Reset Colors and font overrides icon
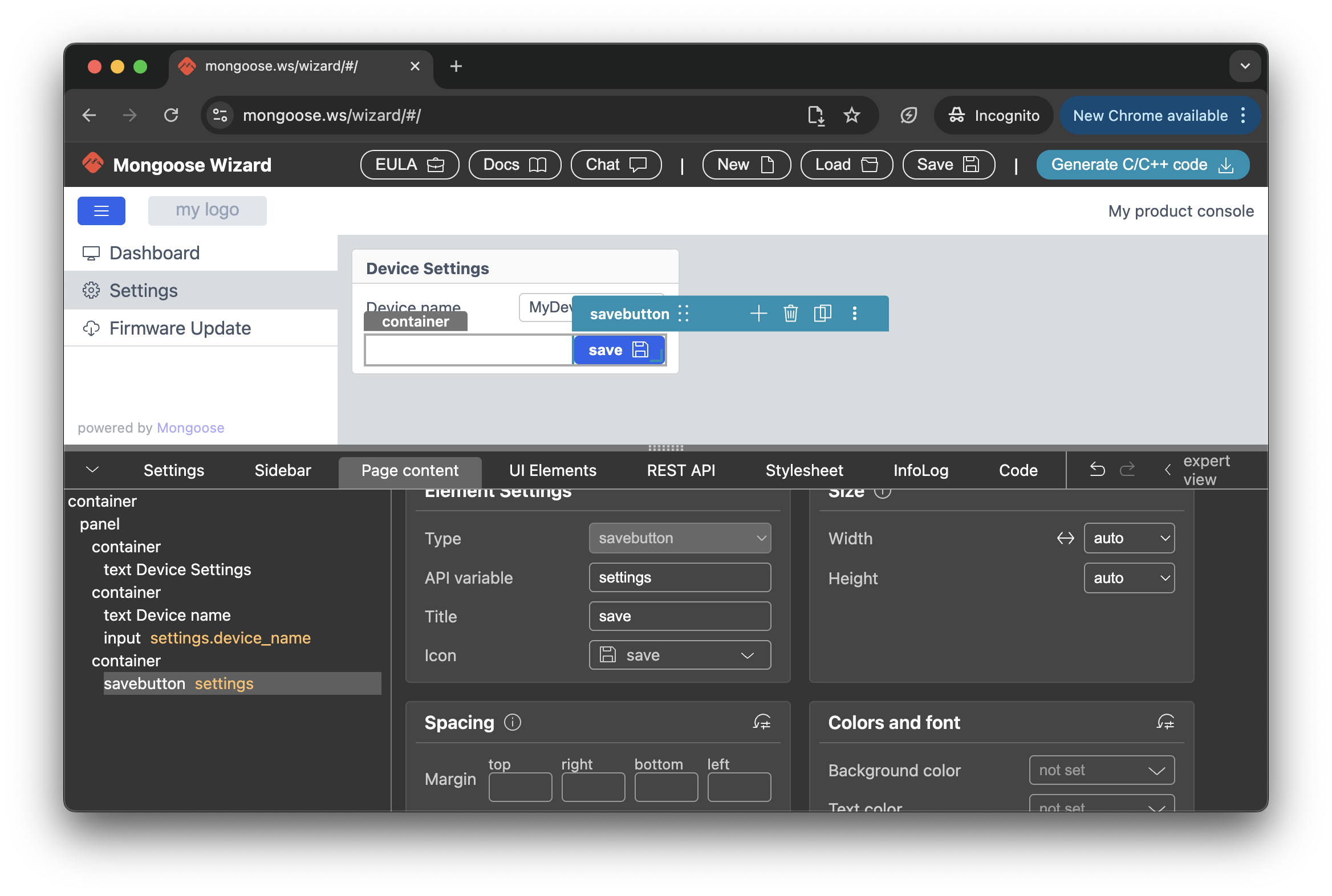This screenshot has height=896, width=1332. [x=1165, y=722]
